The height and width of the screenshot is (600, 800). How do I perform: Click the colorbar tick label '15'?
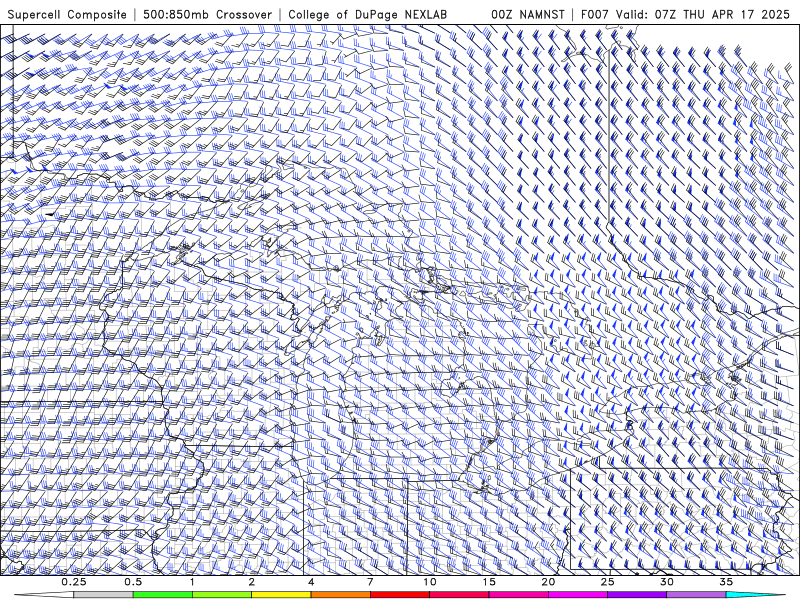click(489, 582)
